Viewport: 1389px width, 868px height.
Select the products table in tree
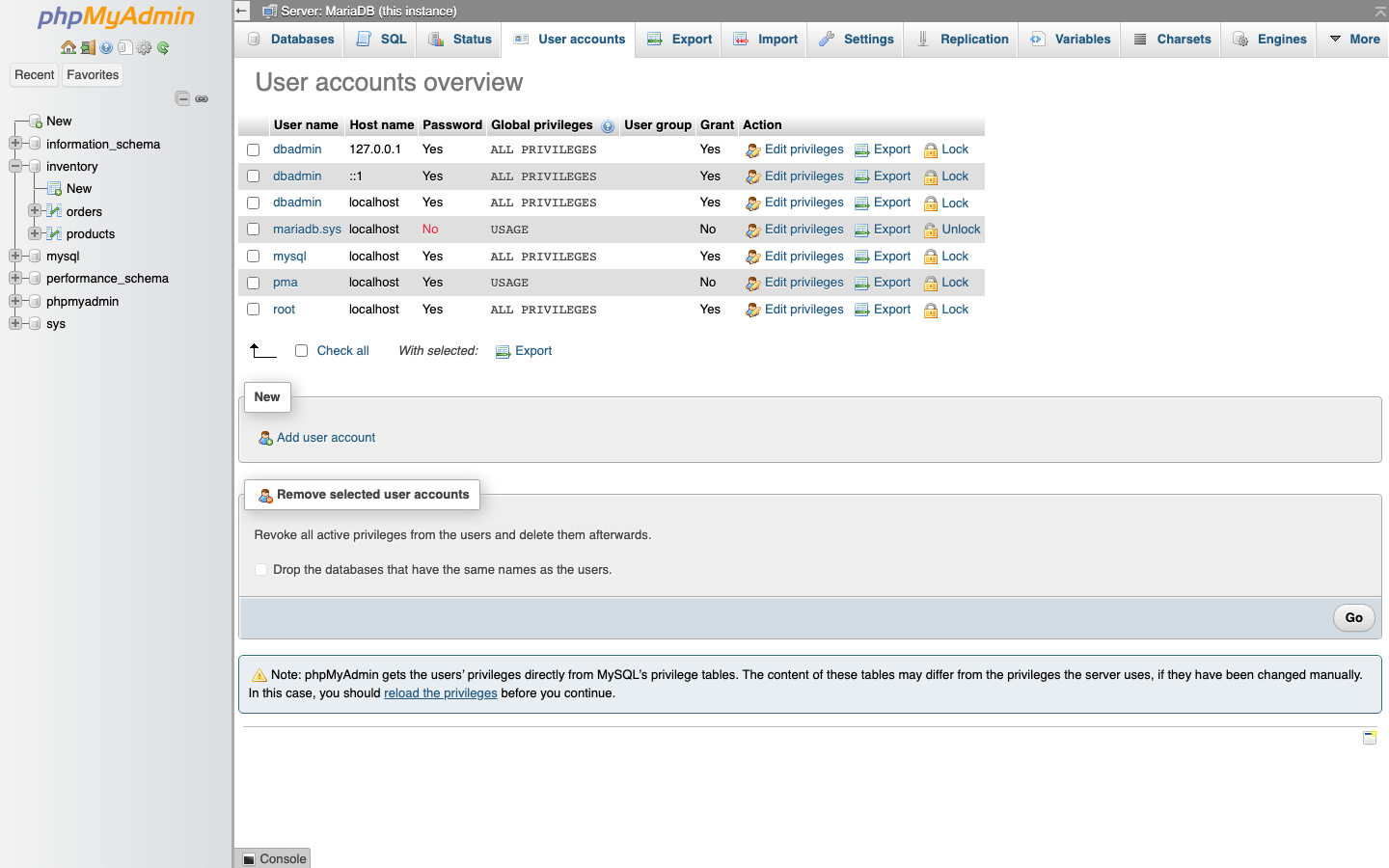[x=91, y=233]
